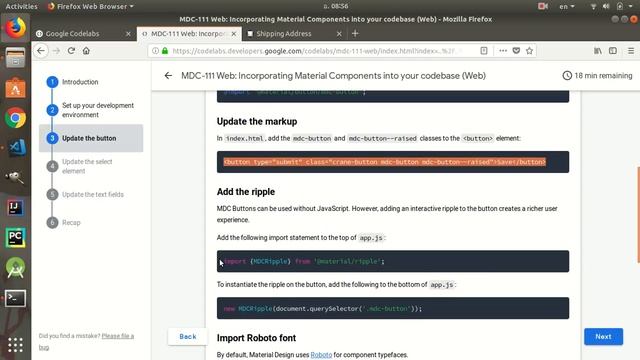The image size is (640, 360).
Task: Bookmark this page with the star
Action: coord(529,51)
